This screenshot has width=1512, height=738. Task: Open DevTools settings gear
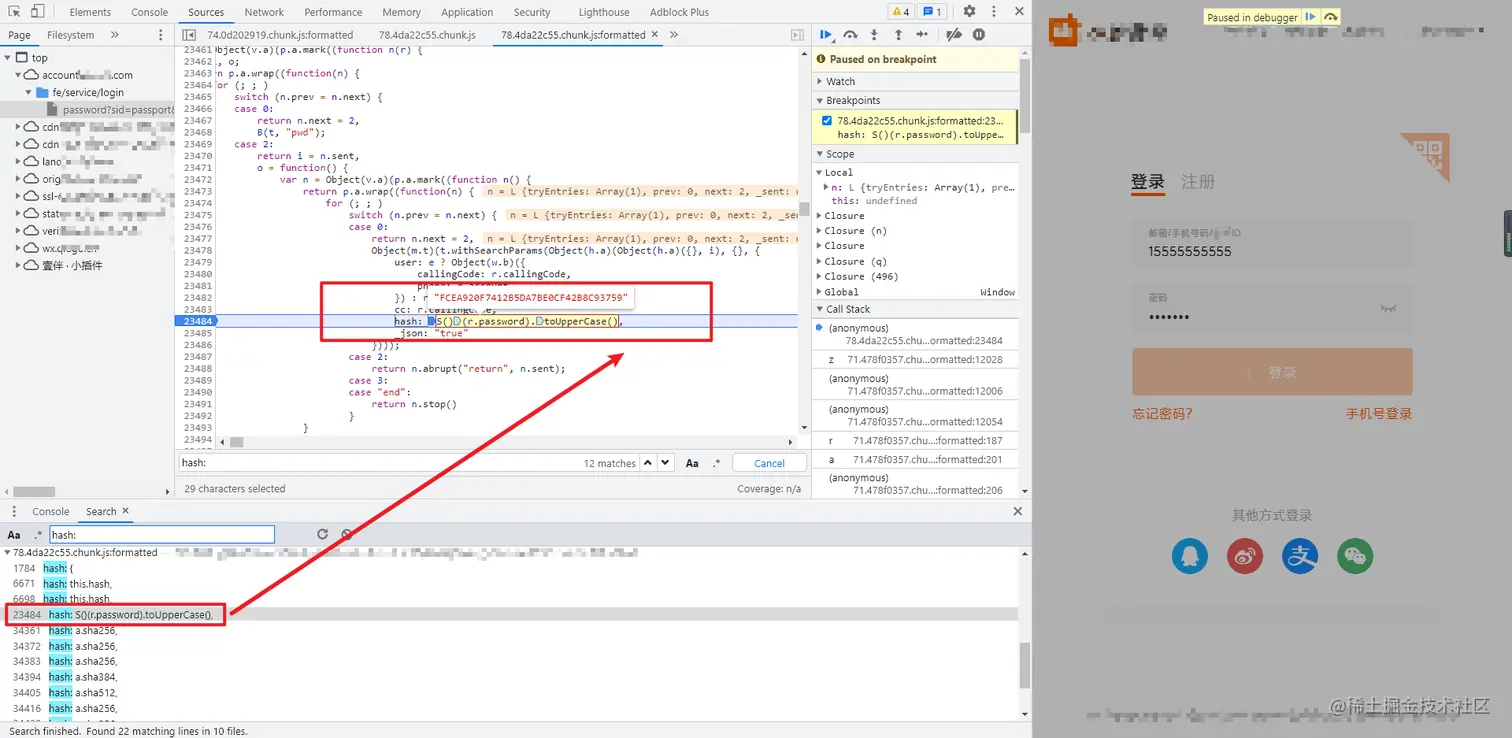pos(969,12)
